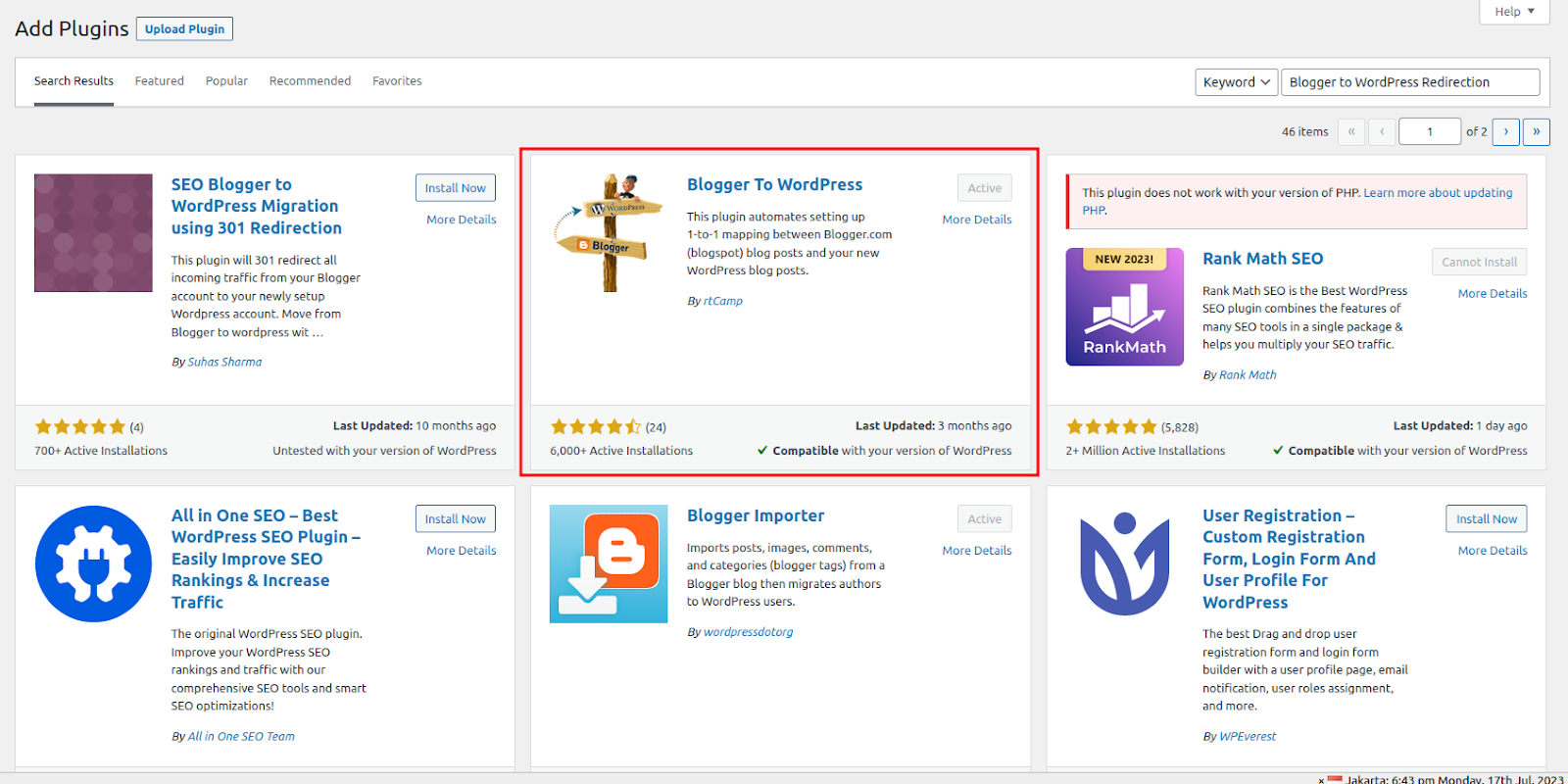
Task: Click star rating of Rank Math SEO plugin
Action: coord(1111,426)
